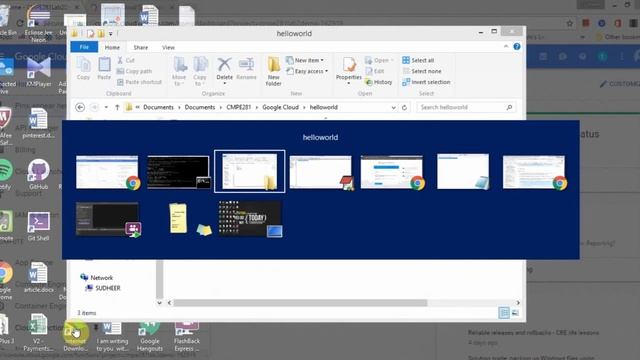Viewport: 640px width, 360px height.
Task: Click the pinterest.d... Word document desktop icon
Action: pos(38,124)
